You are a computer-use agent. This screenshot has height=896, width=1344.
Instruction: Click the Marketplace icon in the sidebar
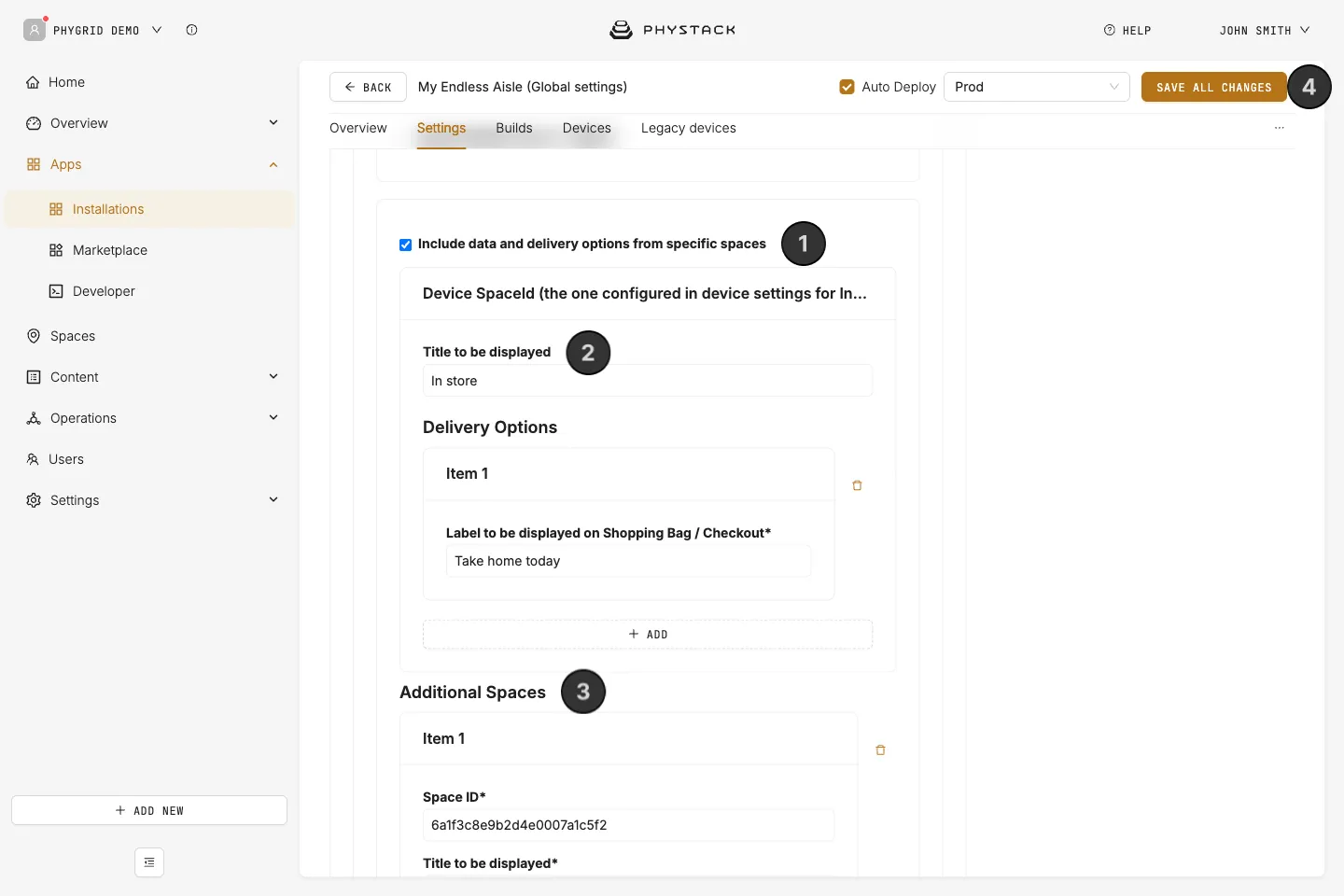(56, 250)
